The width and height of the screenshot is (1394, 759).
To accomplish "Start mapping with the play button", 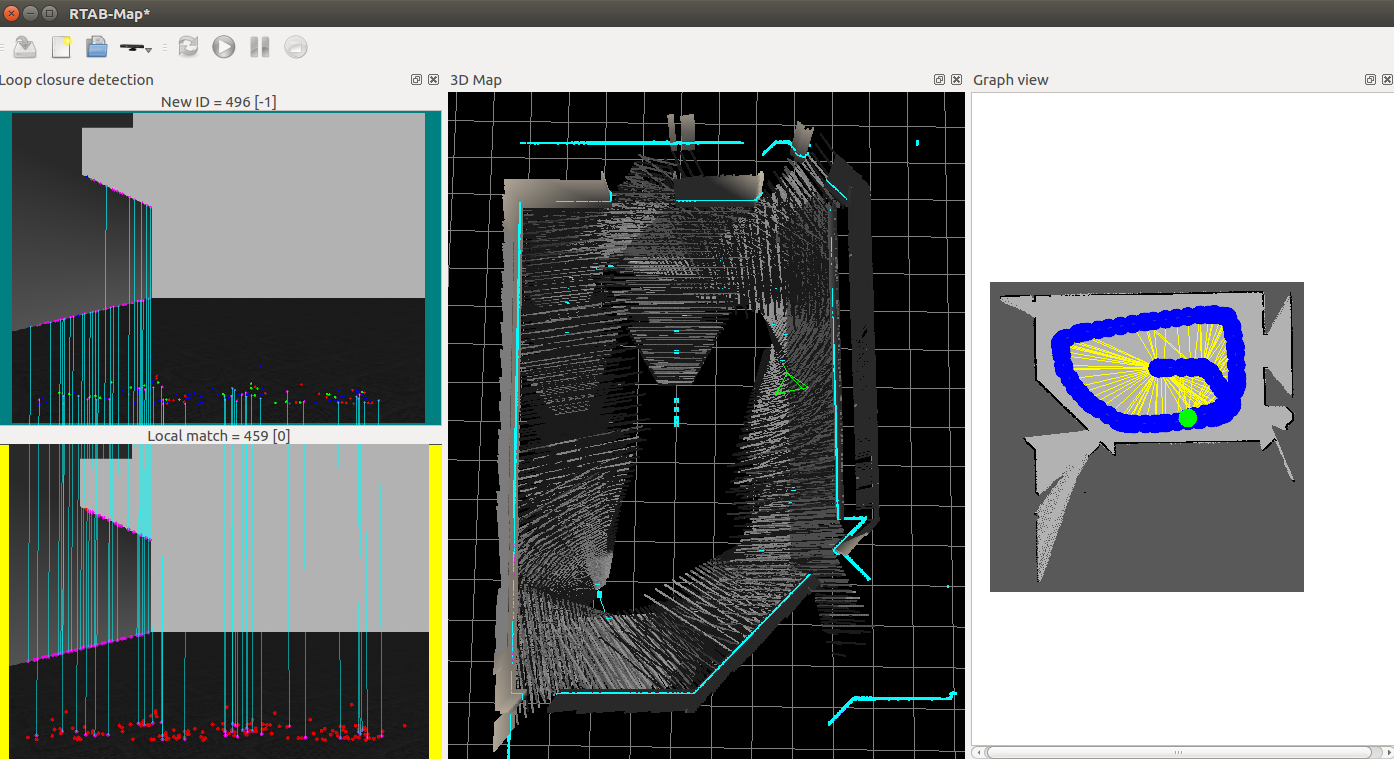I will [224, 47].
